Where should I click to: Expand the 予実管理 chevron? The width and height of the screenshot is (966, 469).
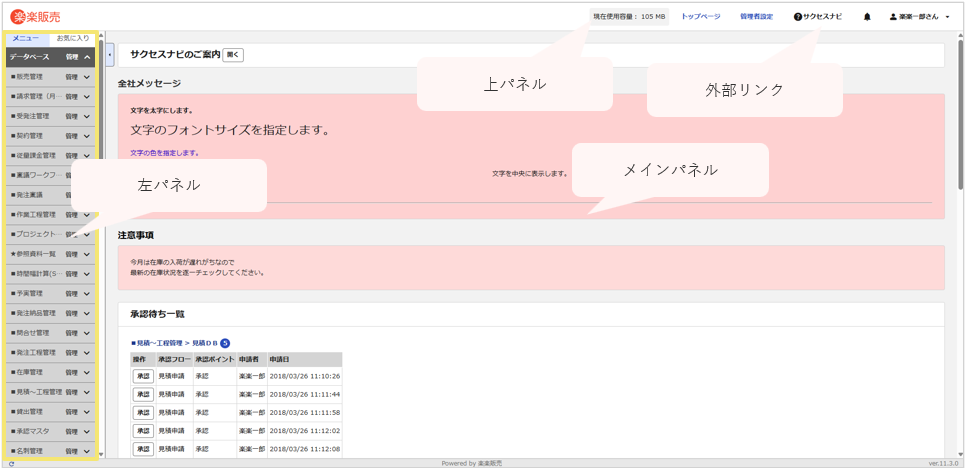click(x=86, y=293)
